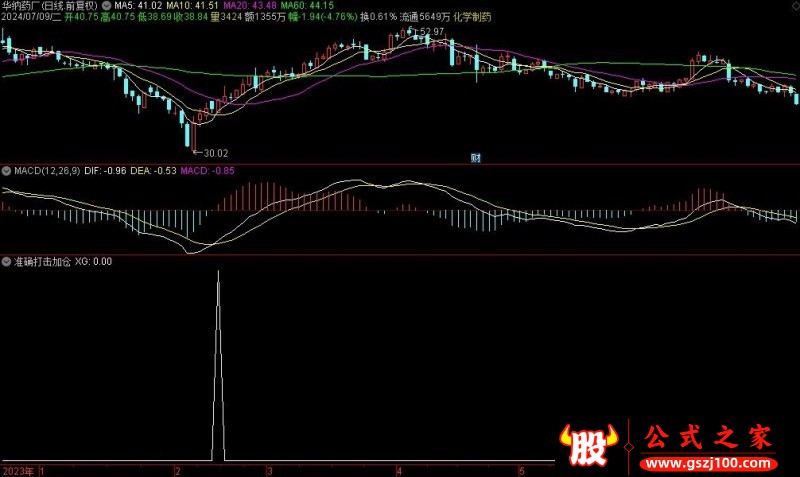Click the 2023年 label on time axis
This screenshot has height=477, width=800.
pyautogui.click(x=18, y=471)
